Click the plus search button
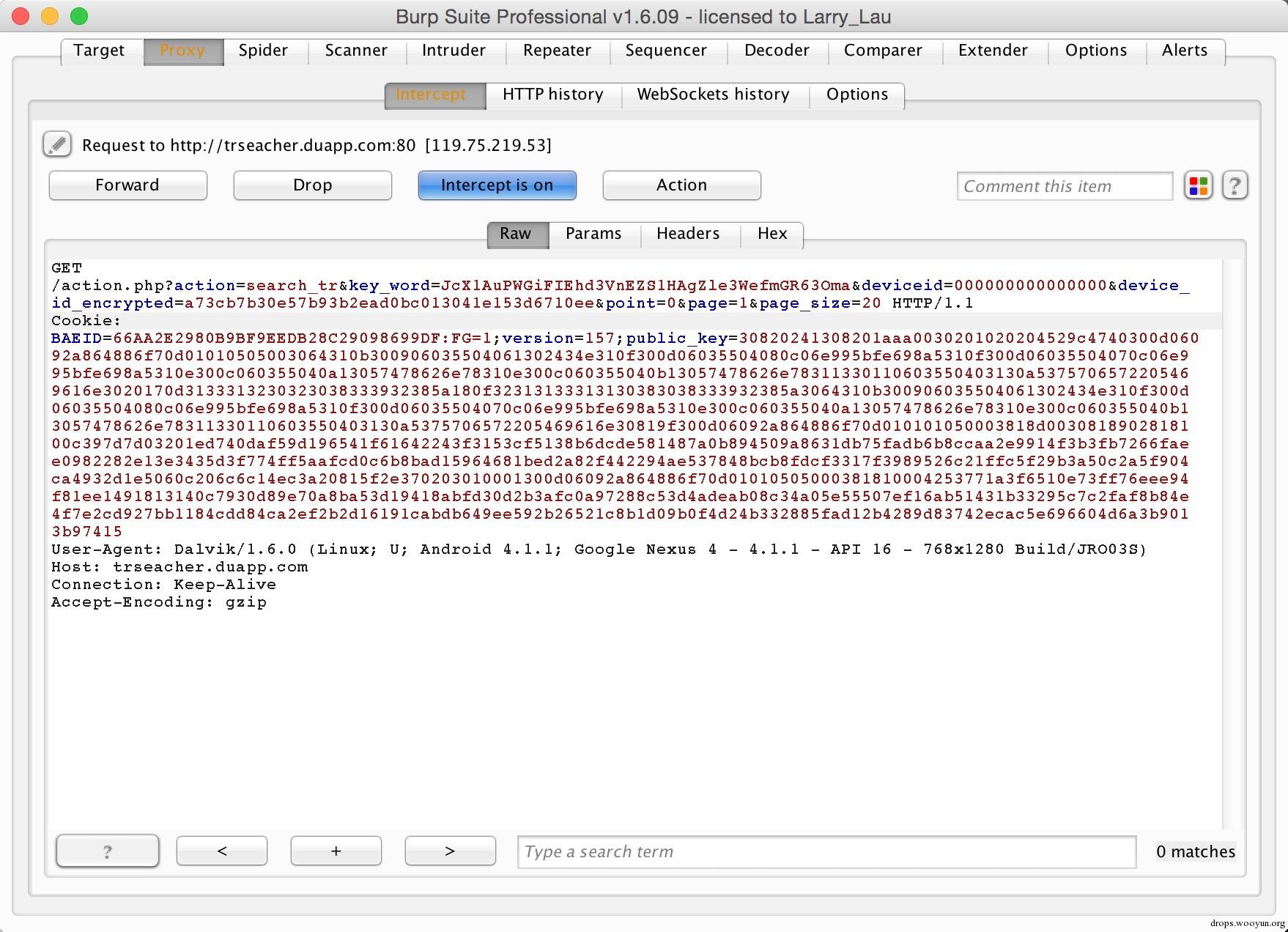 336,851
